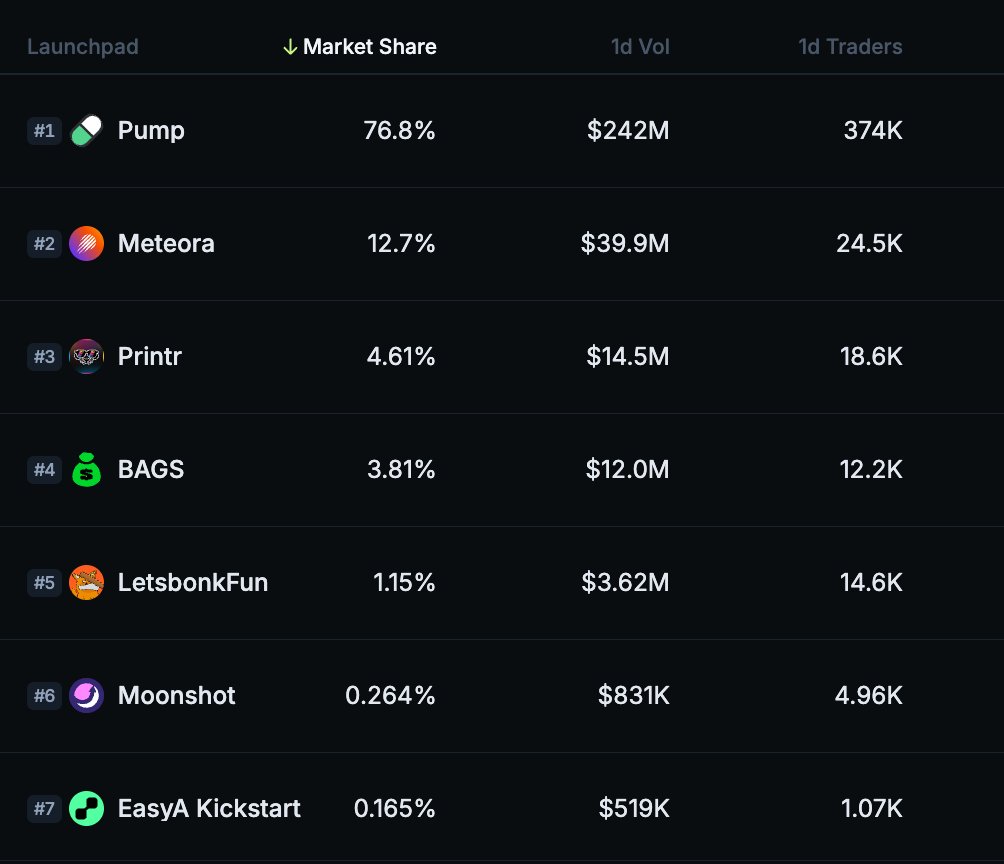Select the BAGS launchpad name
This screenshot has width=1004, height=864.
coord(151,470)
